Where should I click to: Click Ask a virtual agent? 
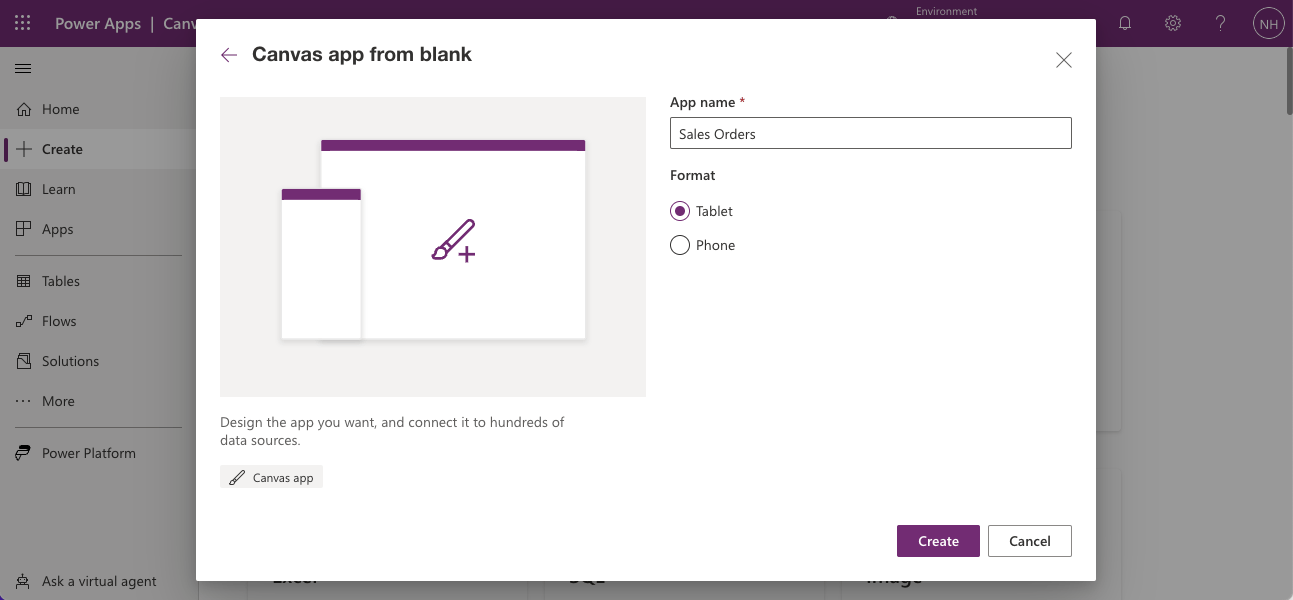point(98,581)
